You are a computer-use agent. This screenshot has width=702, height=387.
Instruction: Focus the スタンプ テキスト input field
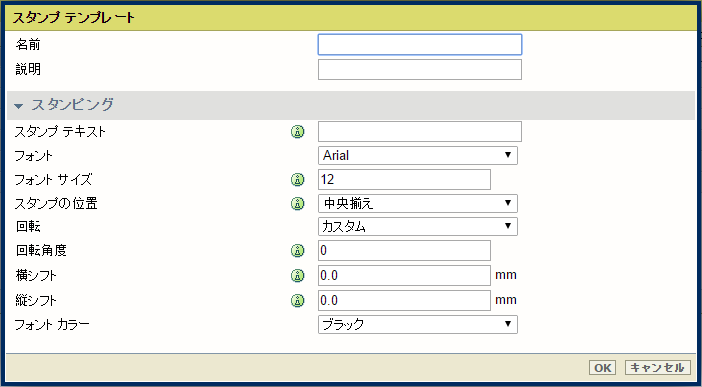pyautogui.click(x=419, y=132)
